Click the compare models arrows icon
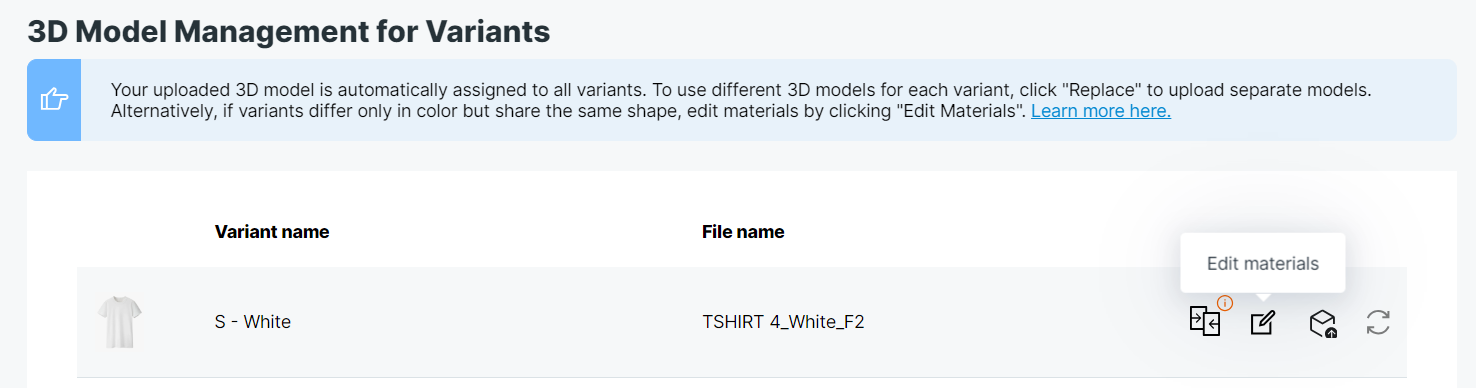This screenshot has width=1476, height=388. [x=1204, y=322]
